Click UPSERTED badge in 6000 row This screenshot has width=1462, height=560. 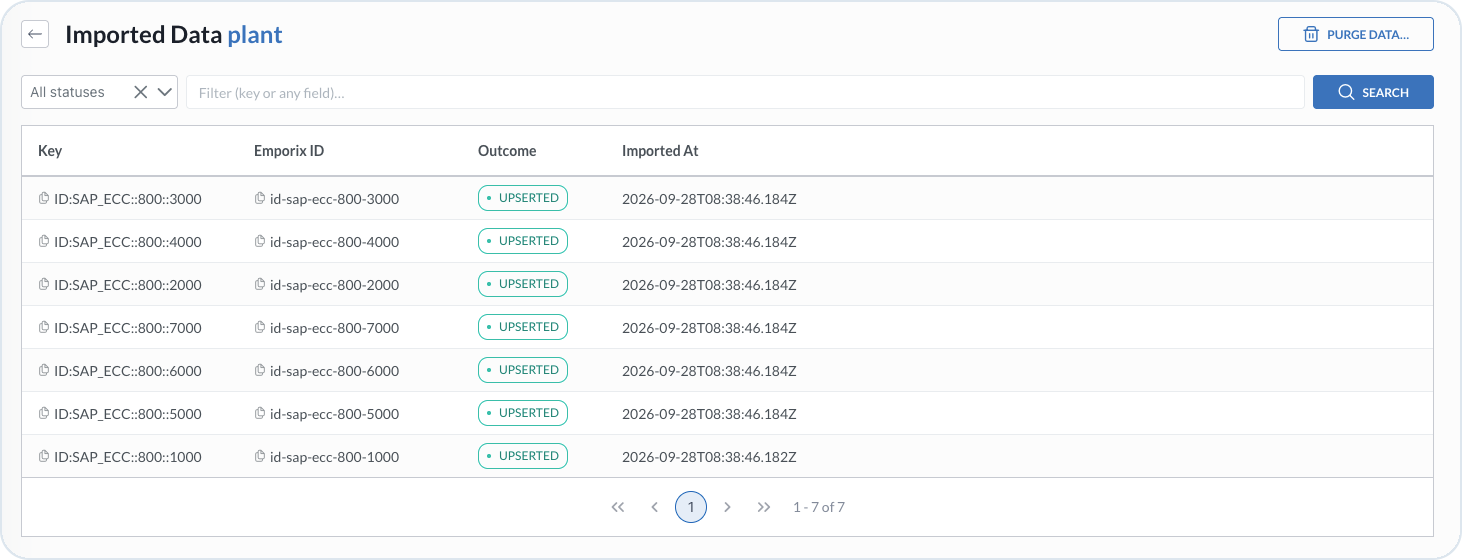coord(523,370)
